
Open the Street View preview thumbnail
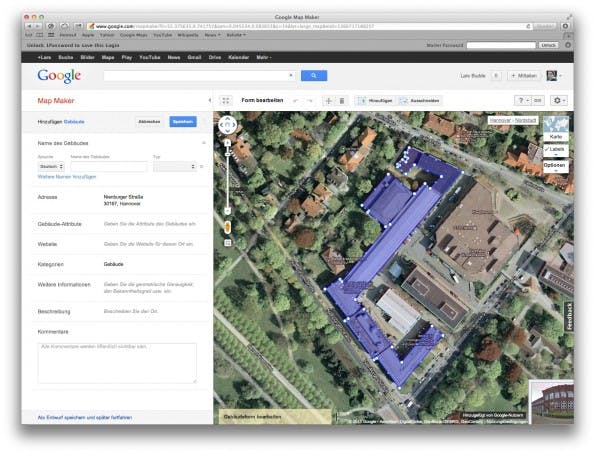pyautogui.click(x=552, y=402)
